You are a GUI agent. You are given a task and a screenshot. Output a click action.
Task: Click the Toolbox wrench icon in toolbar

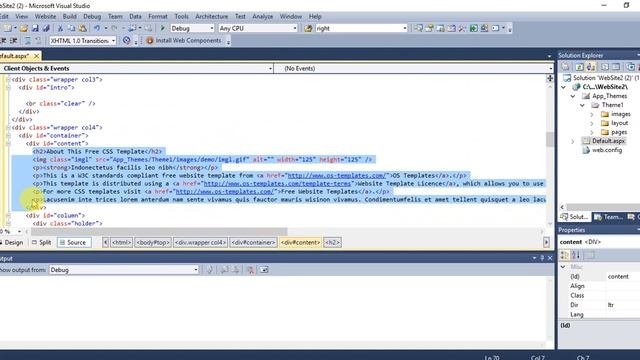click(462, 28)
